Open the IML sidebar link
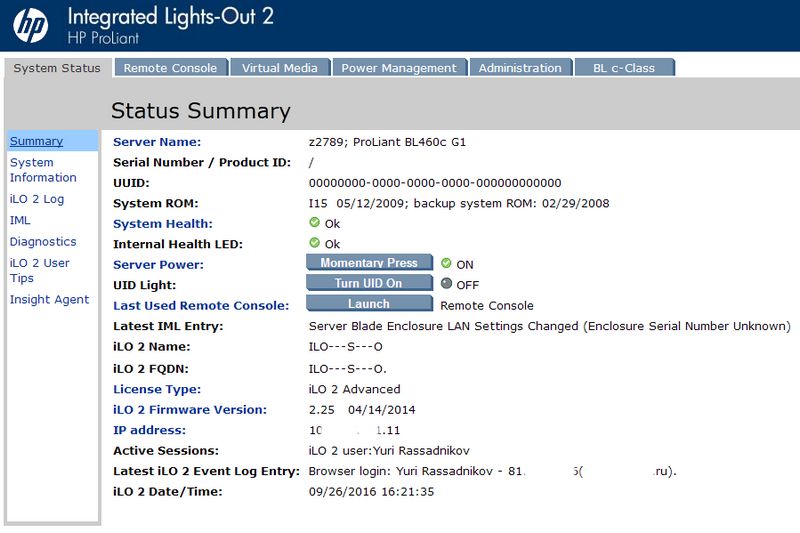This screenshot has width=800, height=533. 20,220
